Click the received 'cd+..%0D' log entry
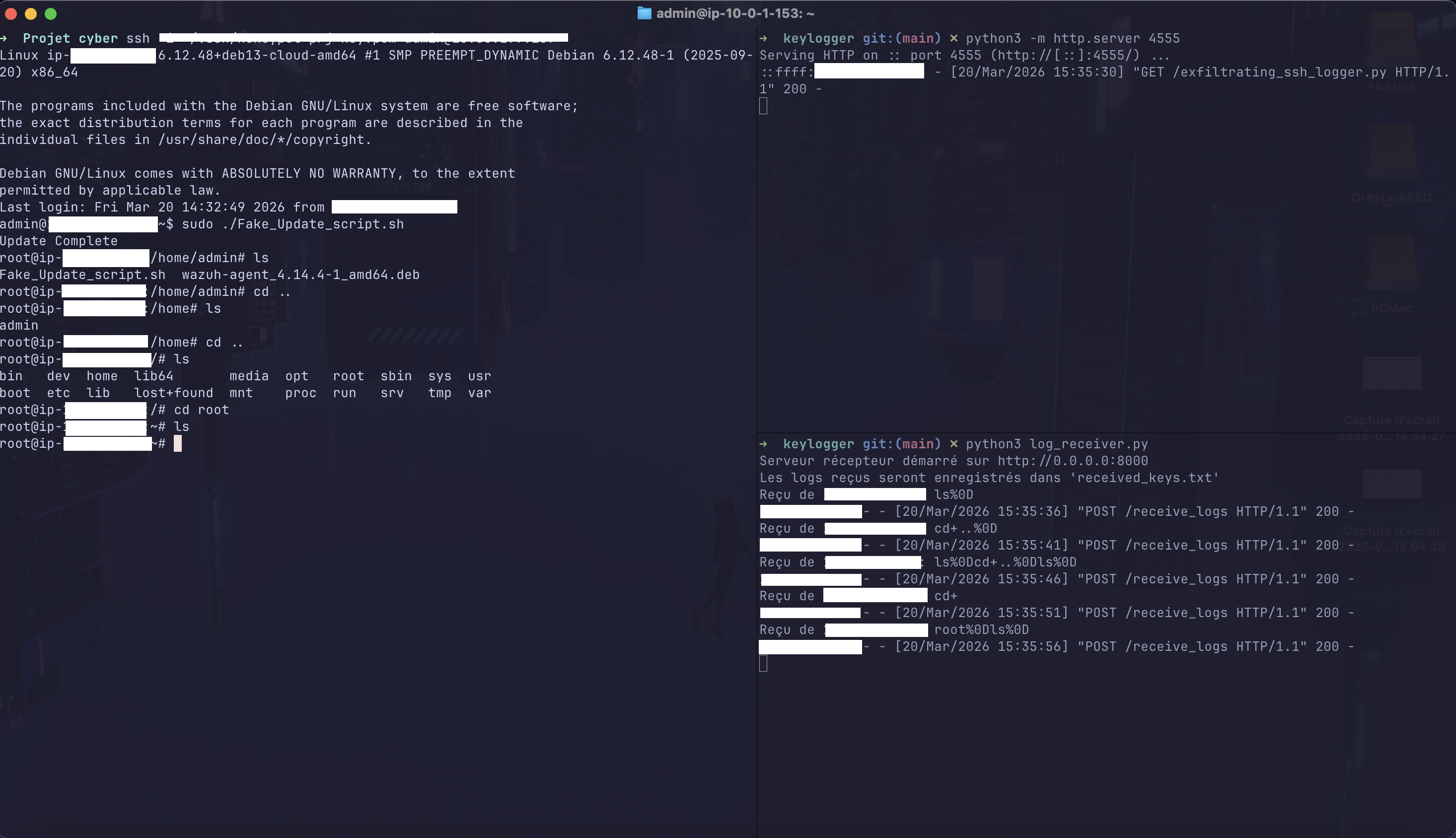The image size is (1456, 838). pos(965,528)
